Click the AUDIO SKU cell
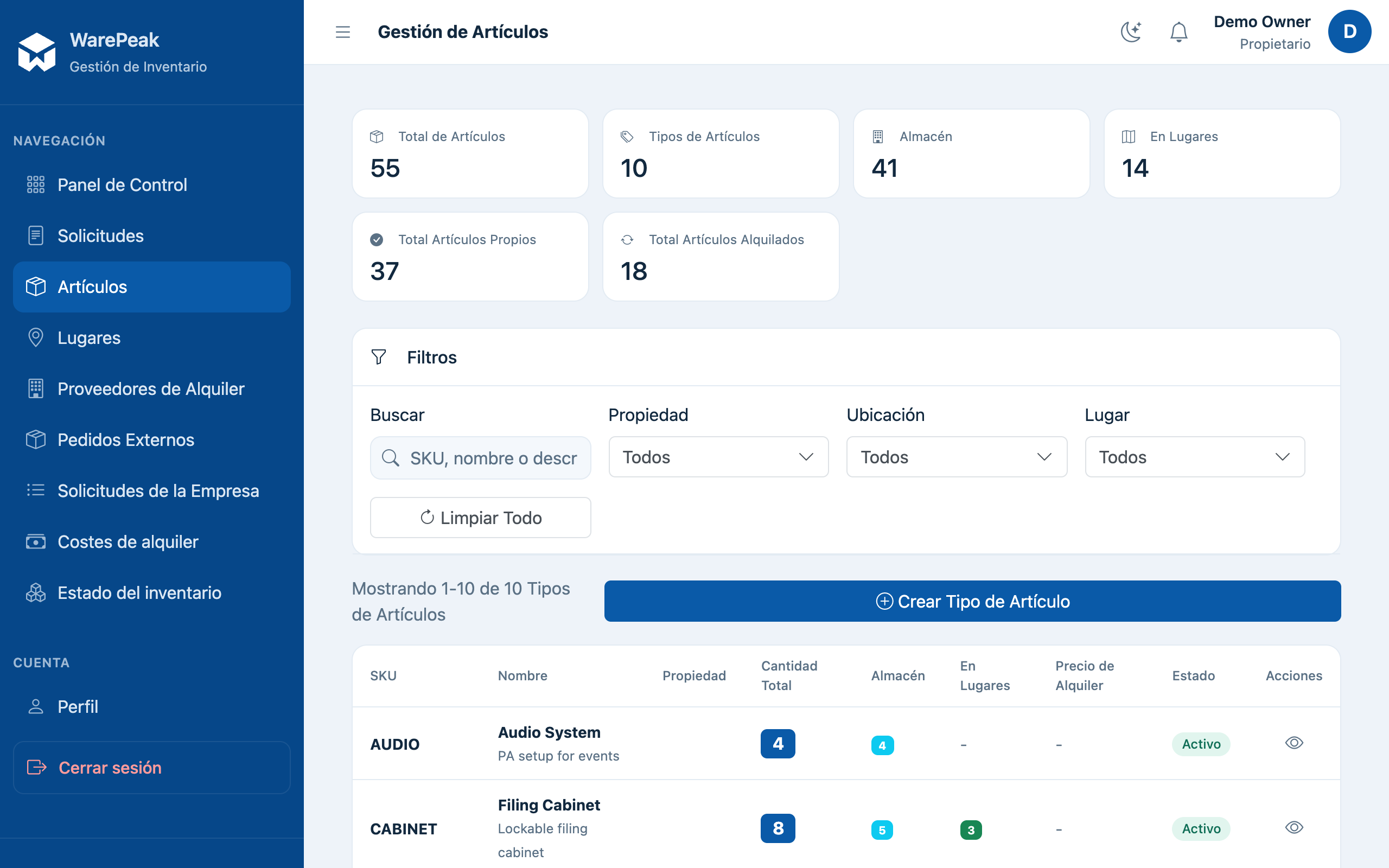 pyautogui.click(x=395, y=744)
